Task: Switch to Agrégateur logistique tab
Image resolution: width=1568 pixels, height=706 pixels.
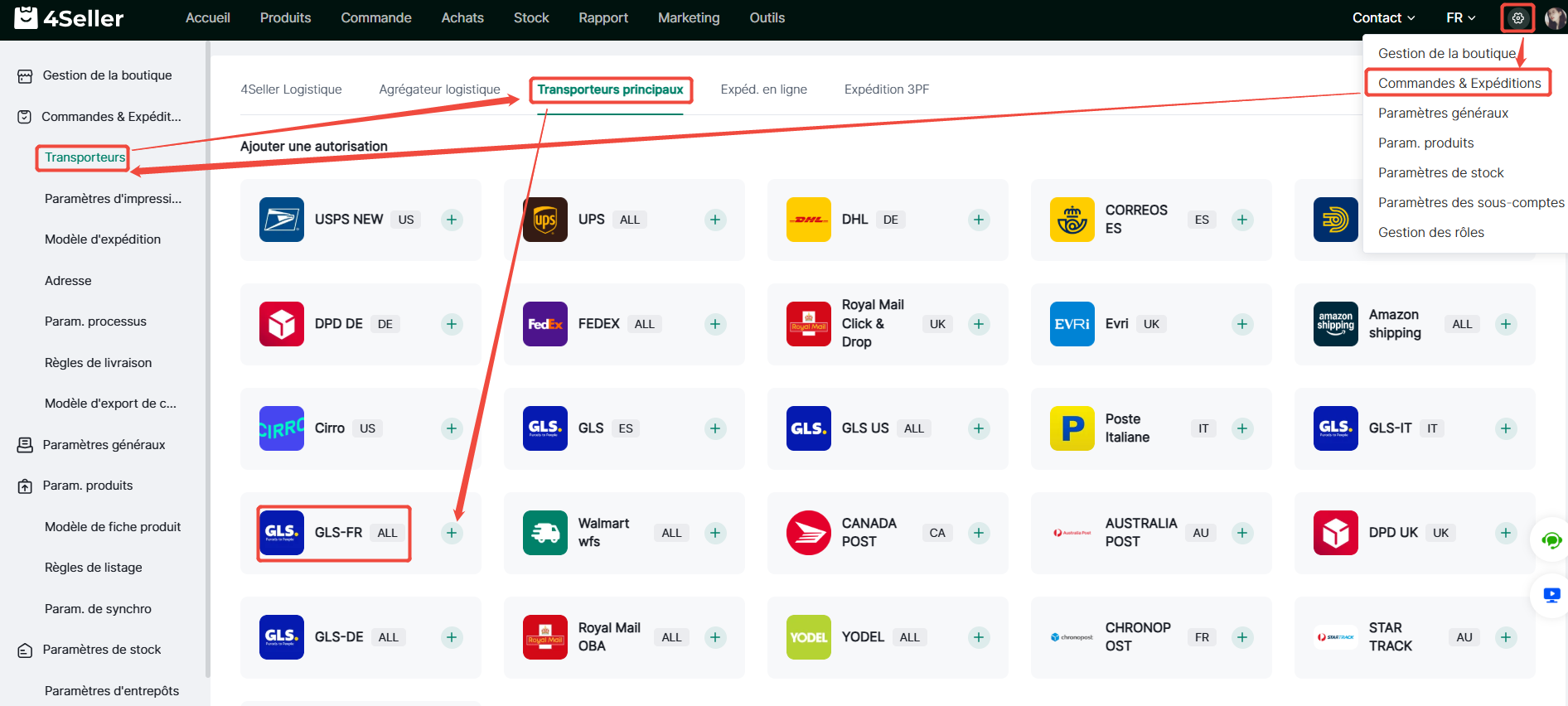Action: [439, 89]
